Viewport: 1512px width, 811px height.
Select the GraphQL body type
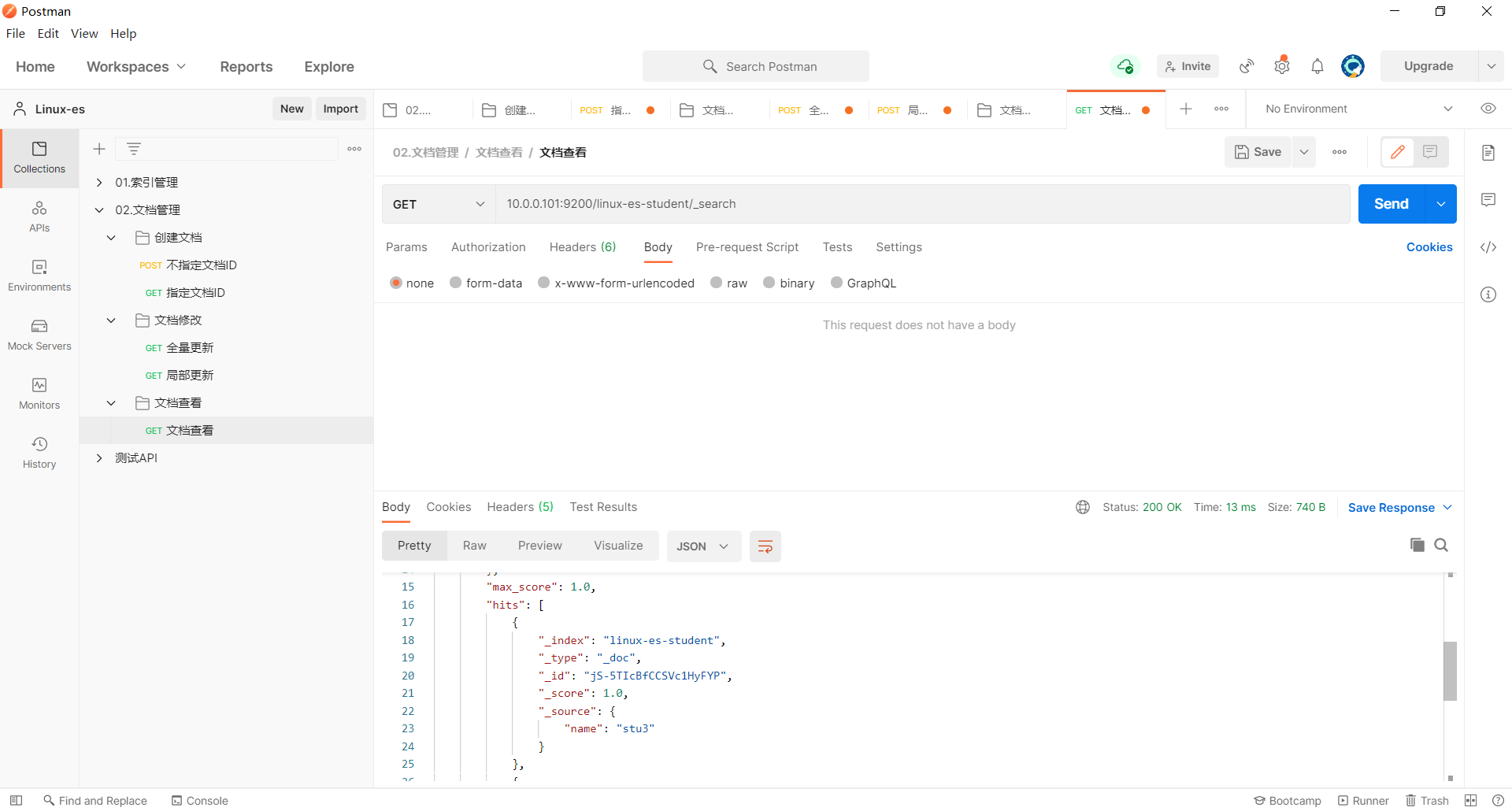click(836, 283)
